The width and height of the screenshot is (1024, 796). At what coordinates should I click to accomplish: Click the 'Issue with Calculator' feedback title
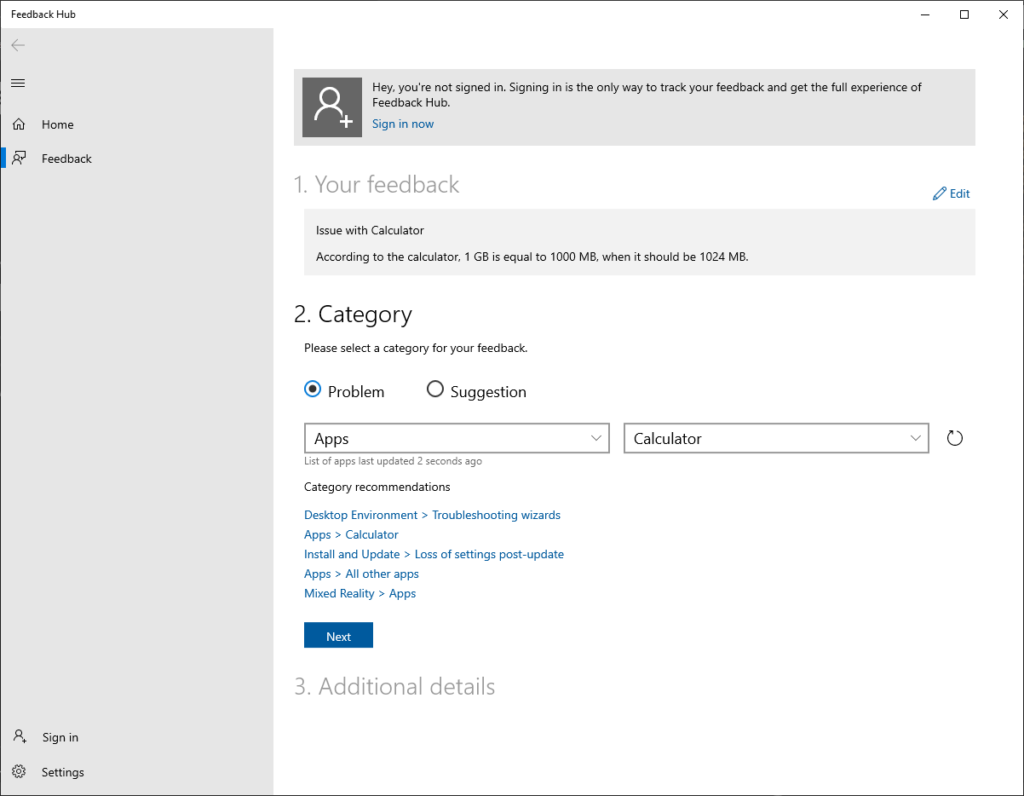(370, 230)
